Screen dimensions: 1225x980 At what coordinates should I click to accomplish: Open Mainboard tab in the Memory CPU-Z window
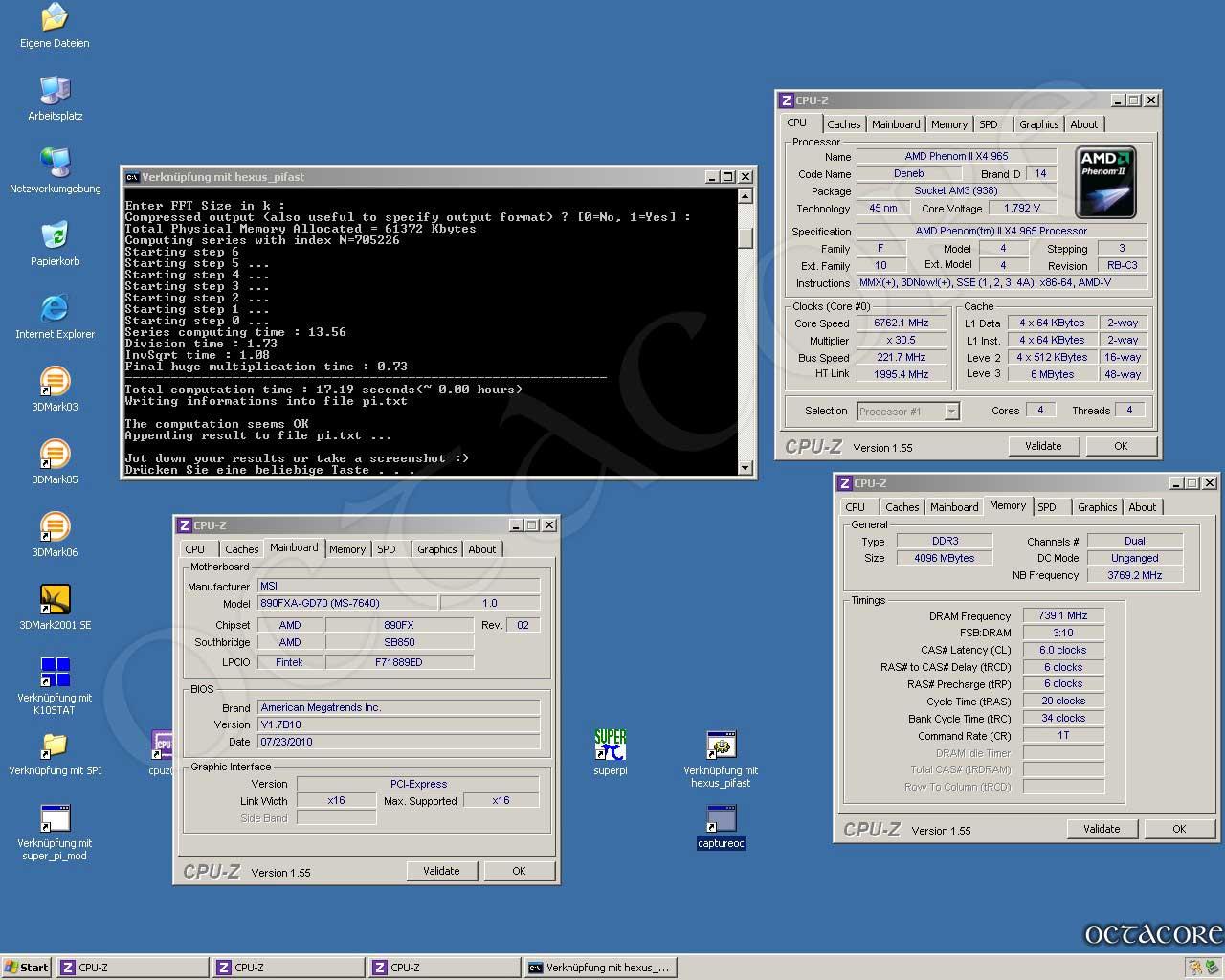[x=954, y=507]
